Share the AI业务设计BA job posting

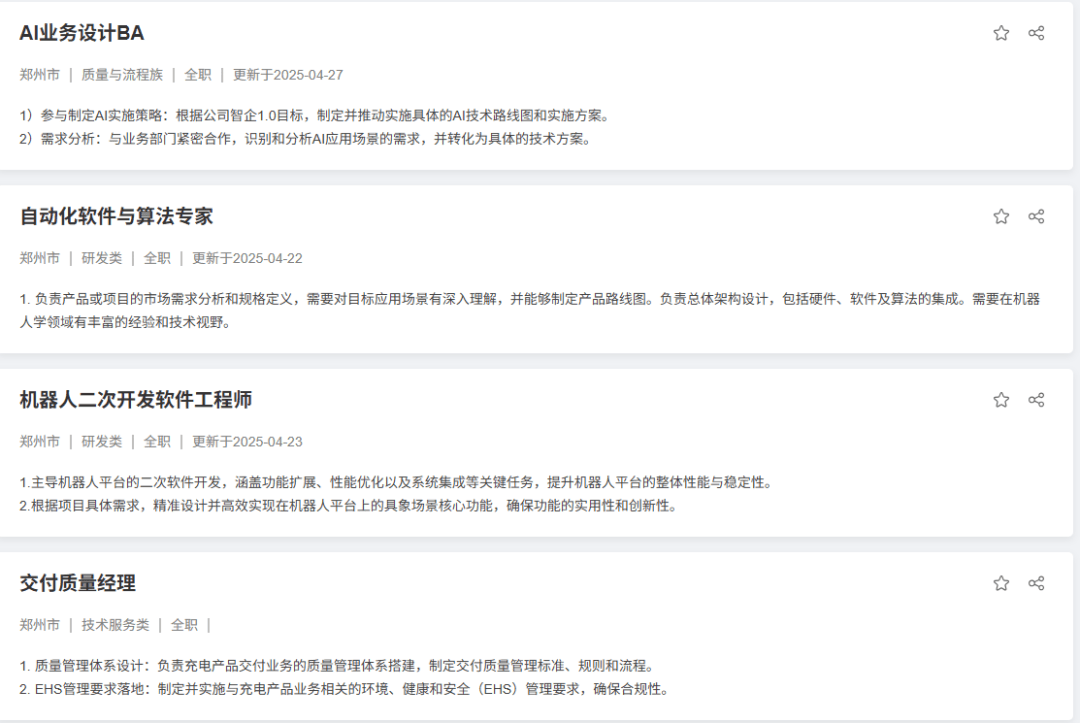[1036, 33]
